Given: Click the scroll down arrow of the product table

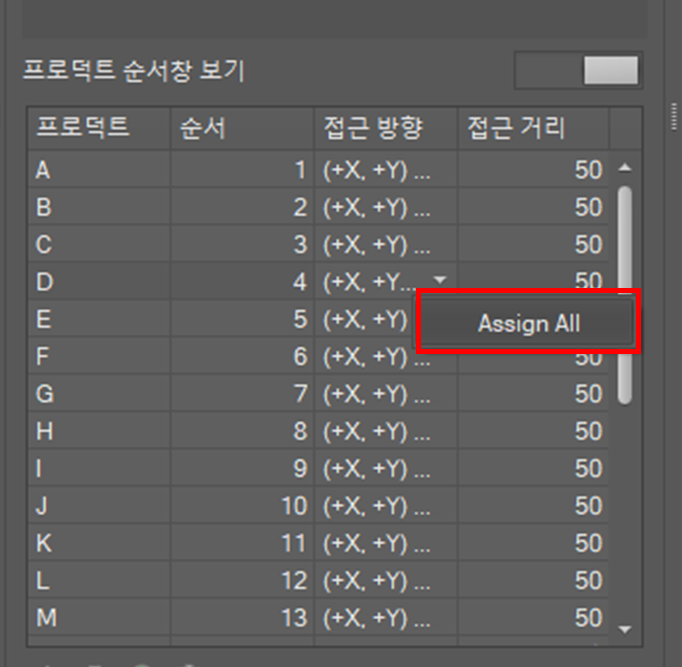Looking at the screenshot, I should [x=625, y=629].
